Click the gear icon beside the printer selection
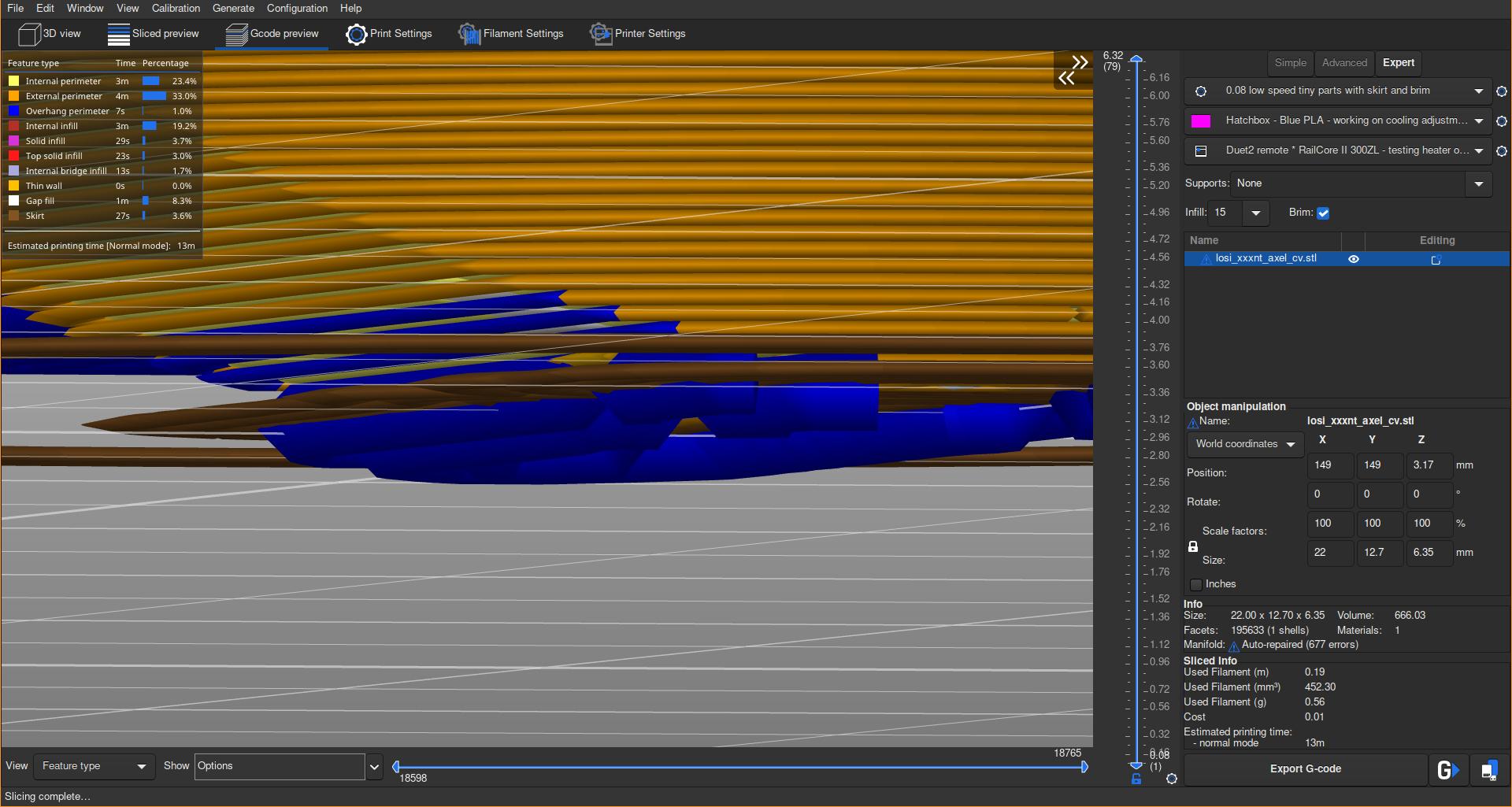The image size is (1512, 807). 1501,151
